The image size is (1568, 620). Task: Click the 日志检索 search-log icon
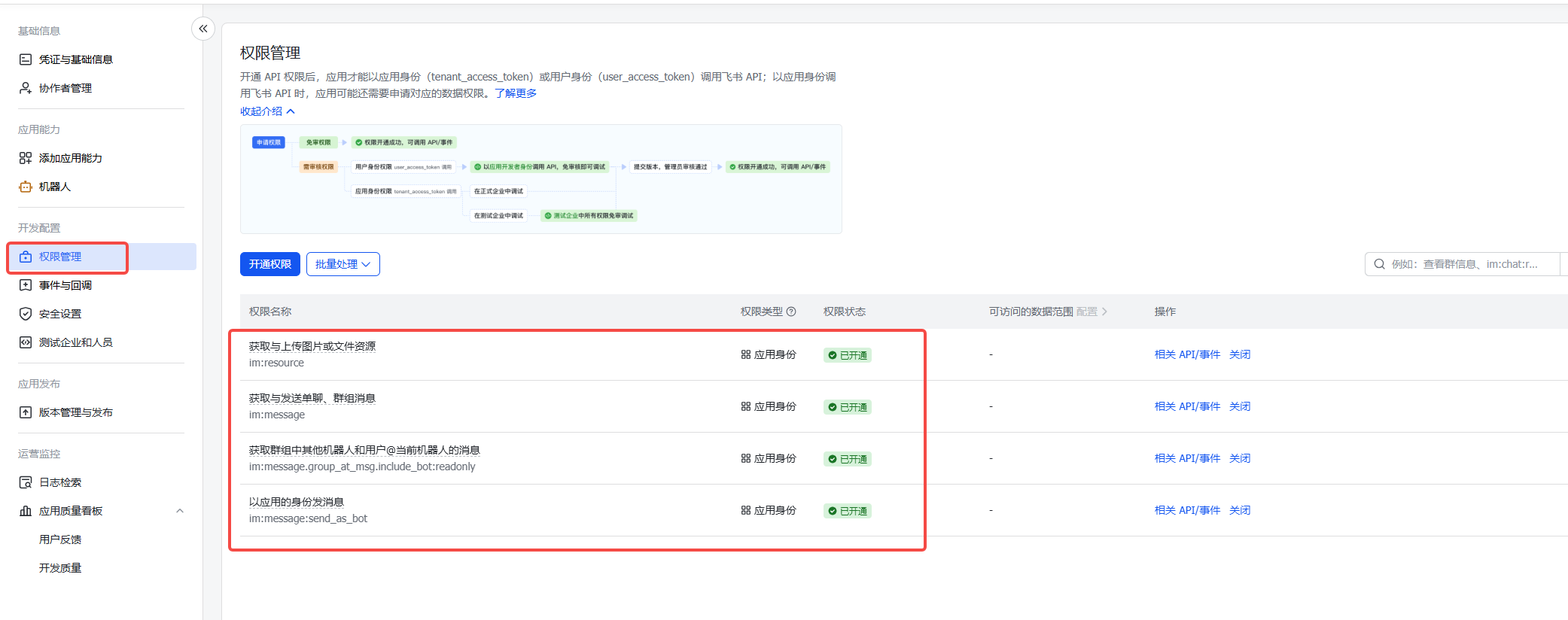[x=26, y=482]
